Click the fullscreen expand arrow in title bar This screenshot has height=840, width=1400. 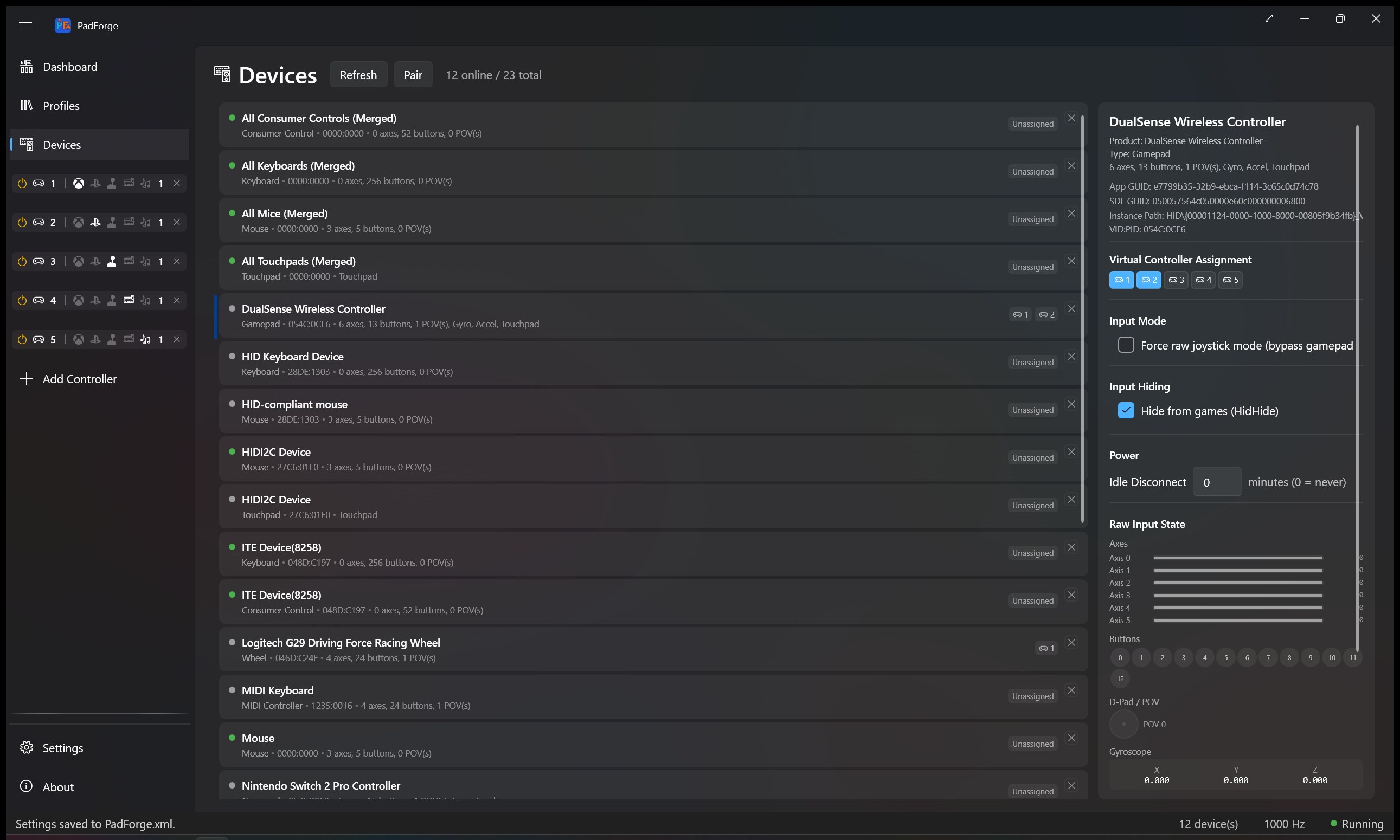pos(1269,18)
